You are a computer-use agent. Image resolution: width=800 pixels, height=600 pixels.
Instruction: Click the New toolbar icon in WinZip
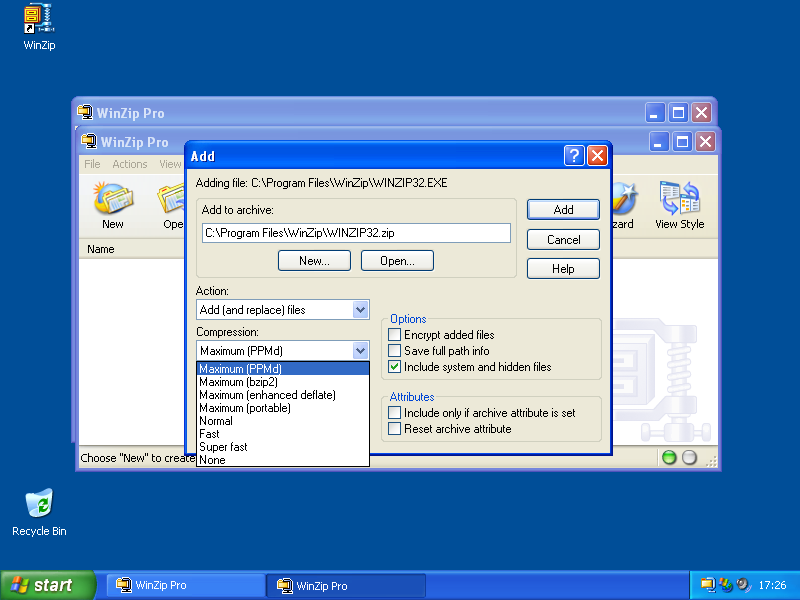tap(112, 205)
